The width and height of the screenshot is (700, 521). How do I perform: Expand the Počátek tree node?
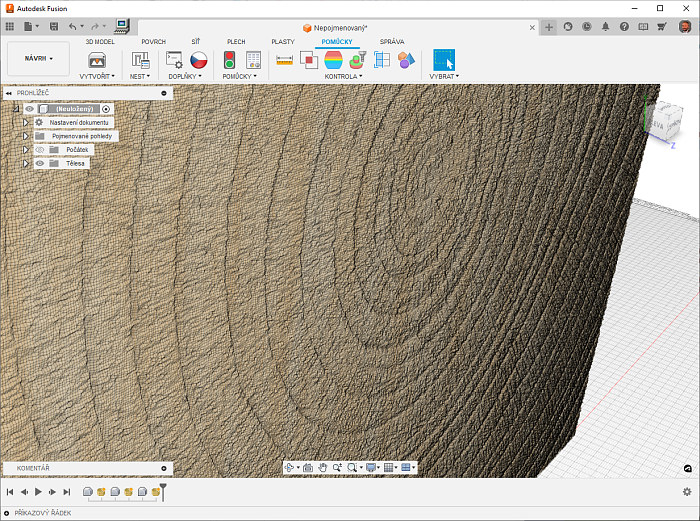coord(25,150)
